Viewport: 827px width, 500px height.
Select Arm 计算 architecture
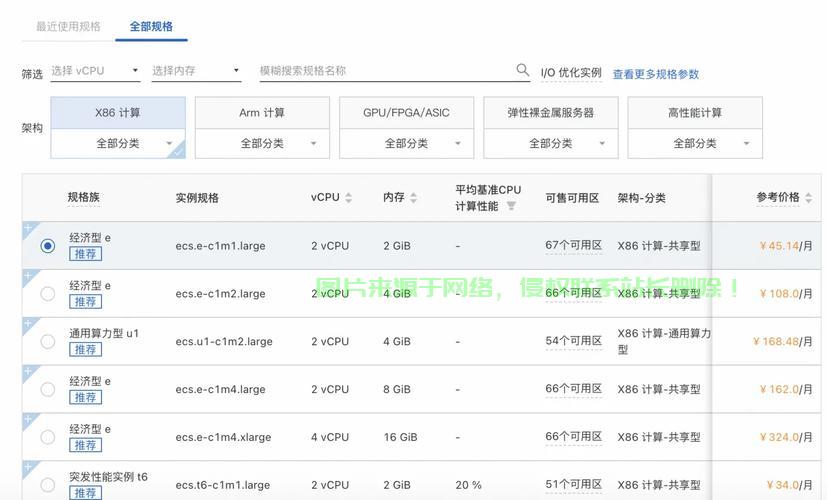262,112
